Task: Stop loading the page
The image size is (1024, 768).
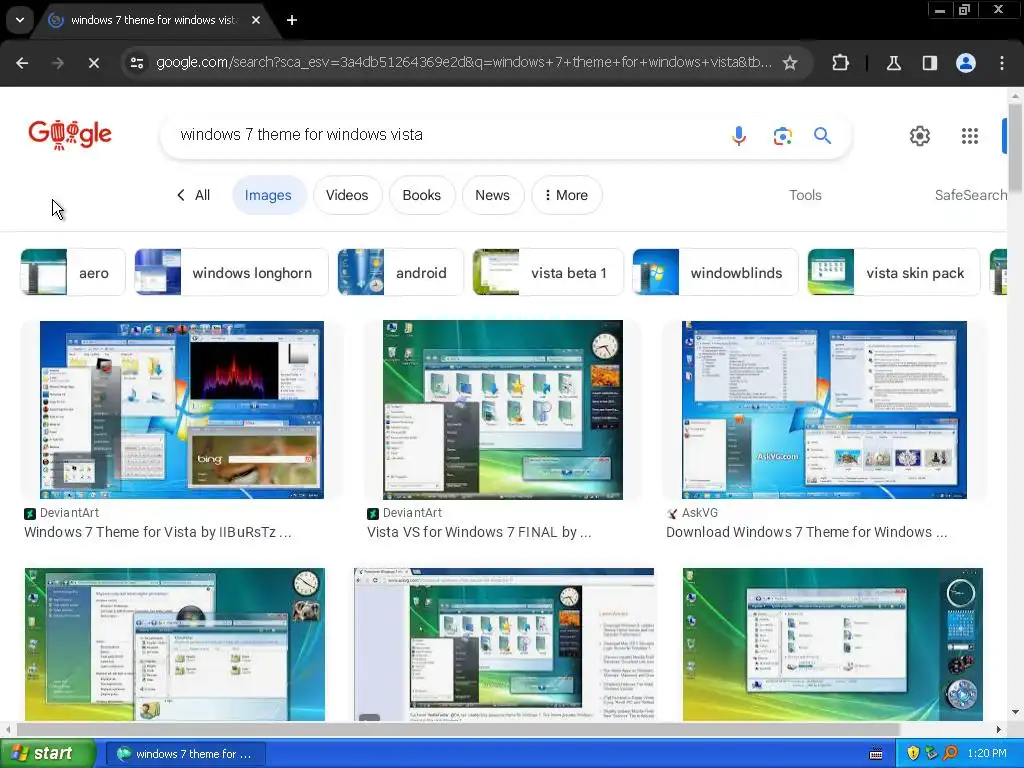Action: coord(93,63)
